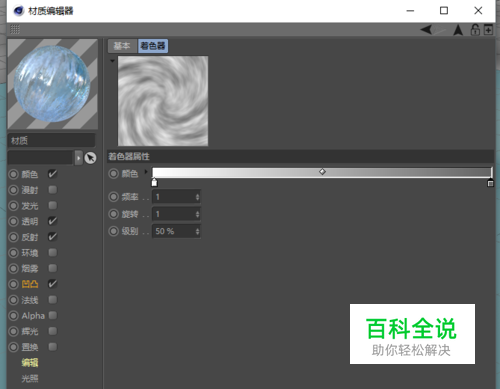
Task: Disable the 透明 channel checkbox
Action: point(53,221)
